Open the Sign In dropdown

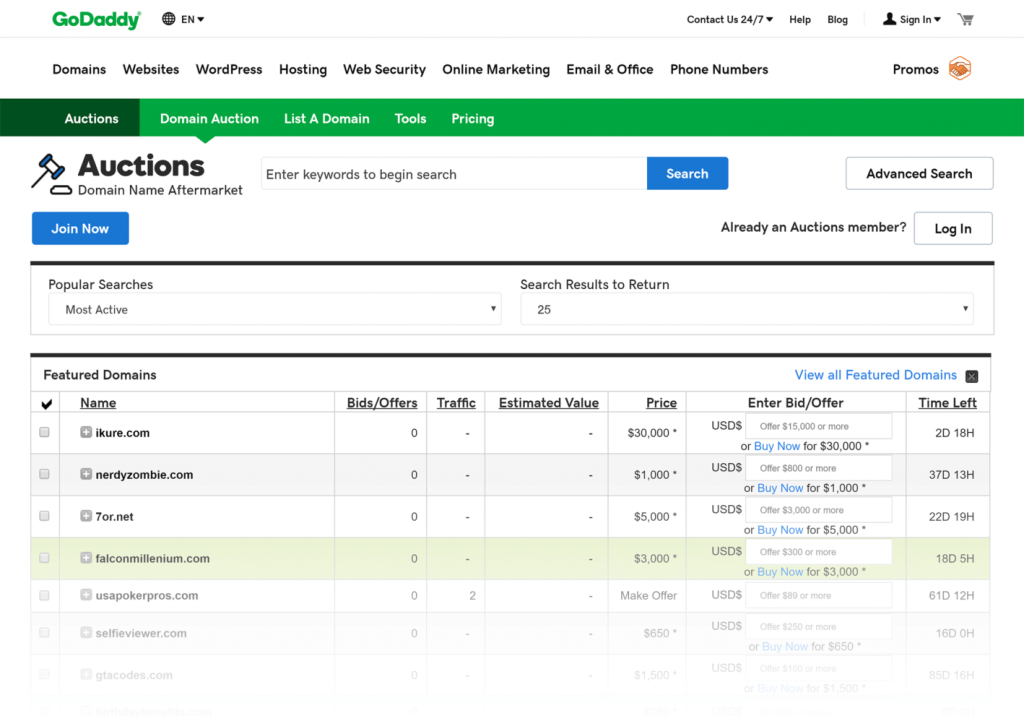(x=920, y=20)
